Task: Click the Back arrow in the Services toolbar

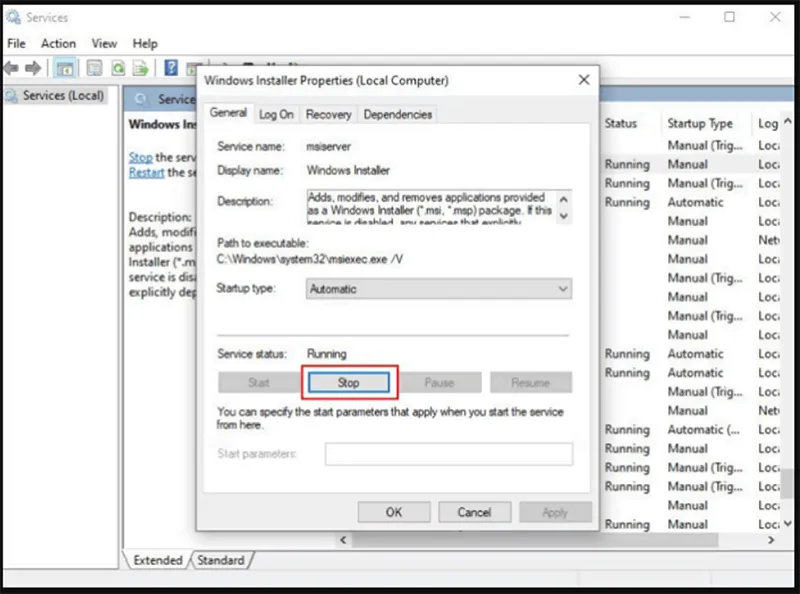Action: click(11, 68)
